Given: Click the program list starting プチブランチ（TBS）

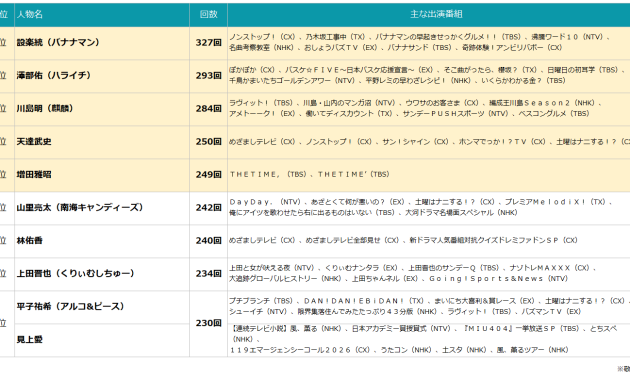Looking at the screenshot, I should 429,307.
